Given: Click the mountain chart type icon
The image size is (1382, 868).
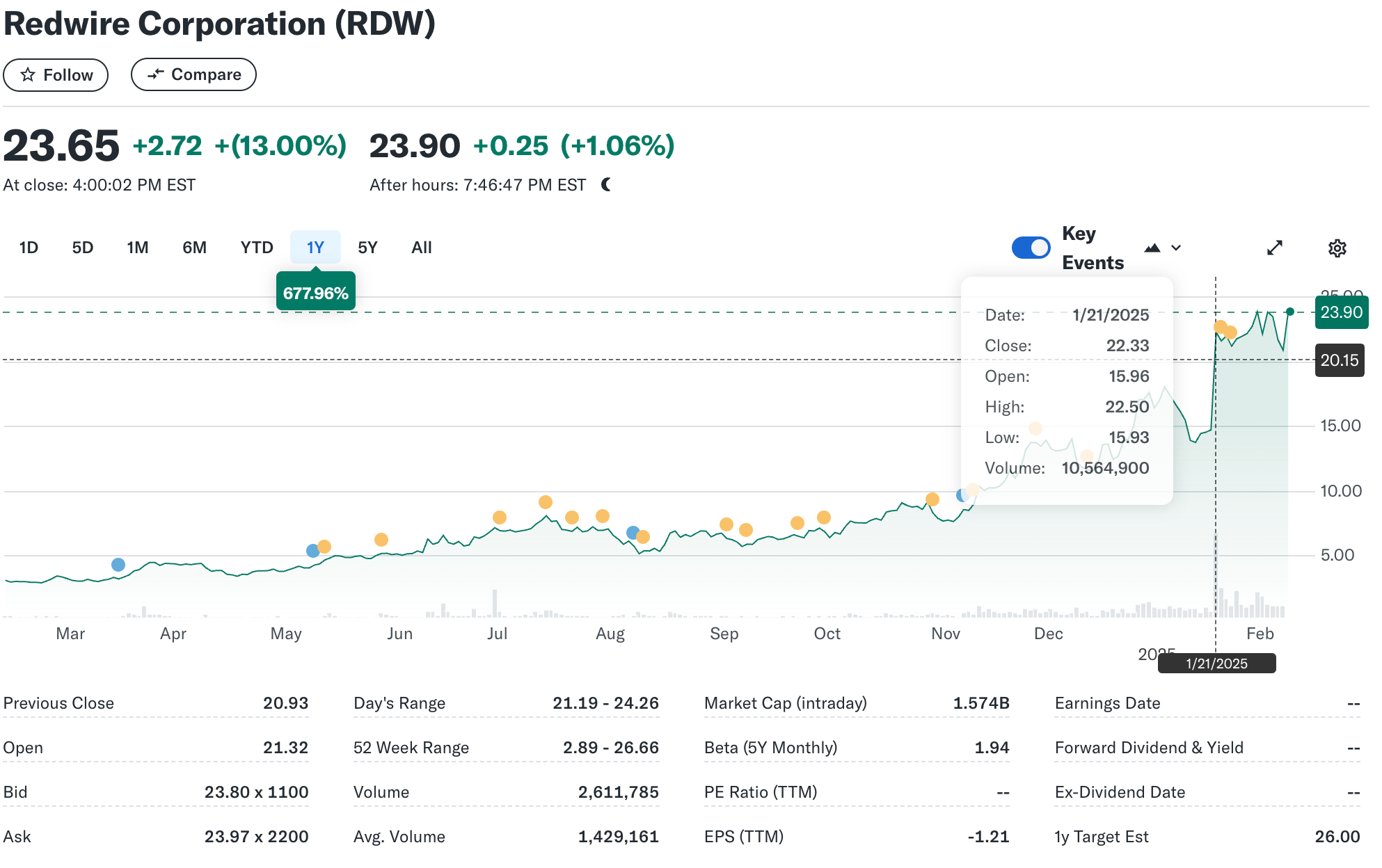Looking at the screenshot, I should [x=1152, y=248].
